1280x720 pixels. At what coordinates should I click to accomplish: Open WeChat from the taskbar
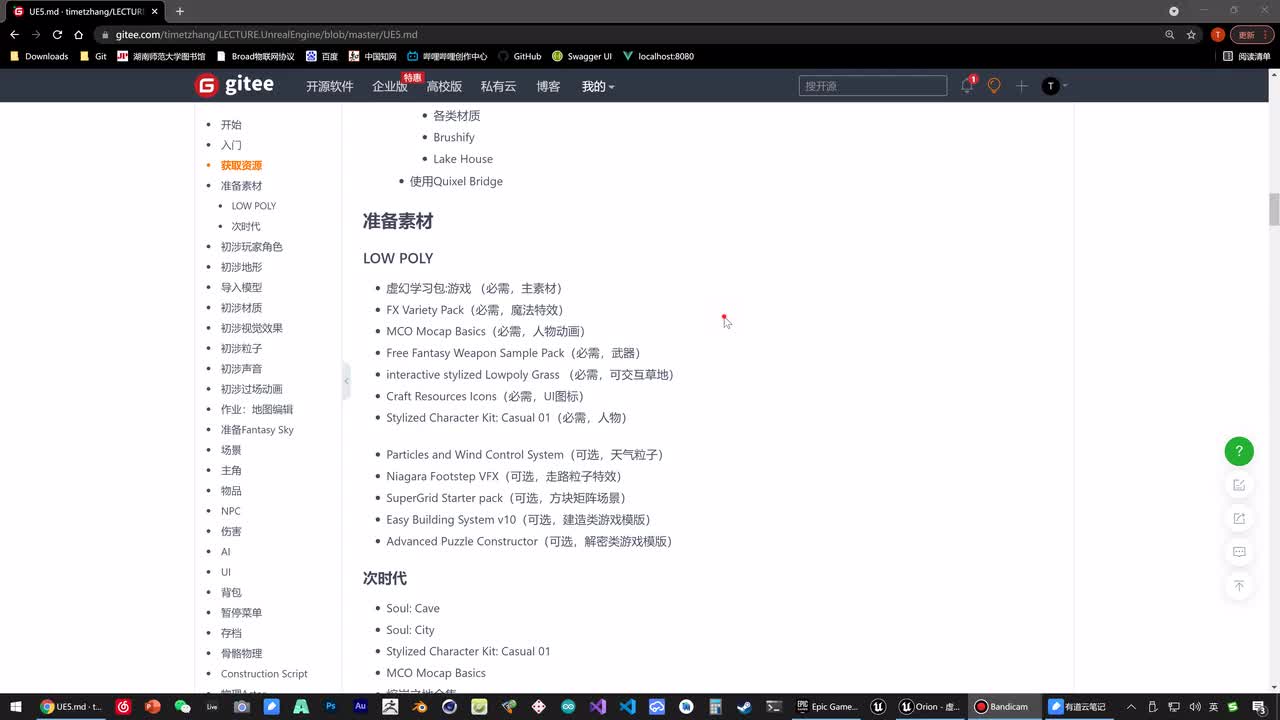point(182,706)
